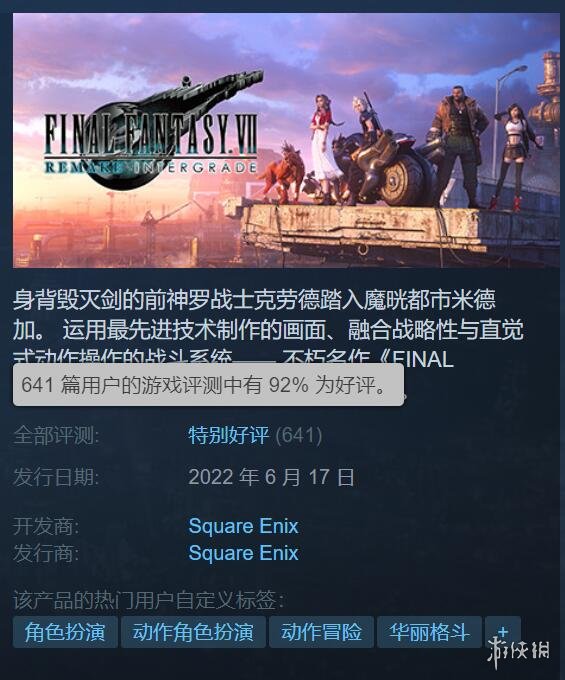Click the 发行商 label
The image size is (565, 680).
click(x=46, y=553)
